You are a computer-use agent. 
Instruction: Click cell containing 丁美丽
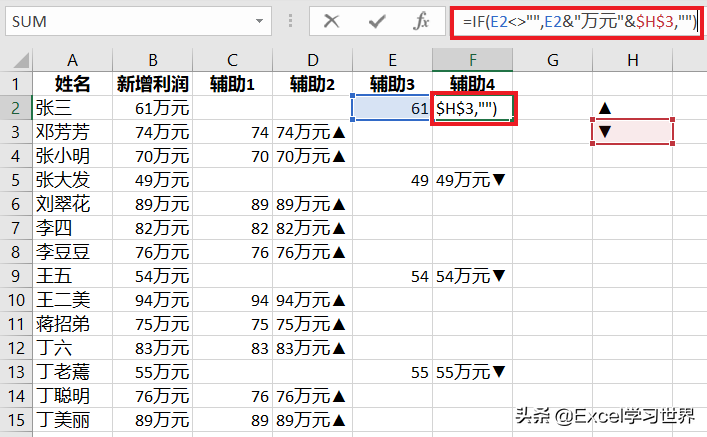pyautogui.click(x=72, y=420)
